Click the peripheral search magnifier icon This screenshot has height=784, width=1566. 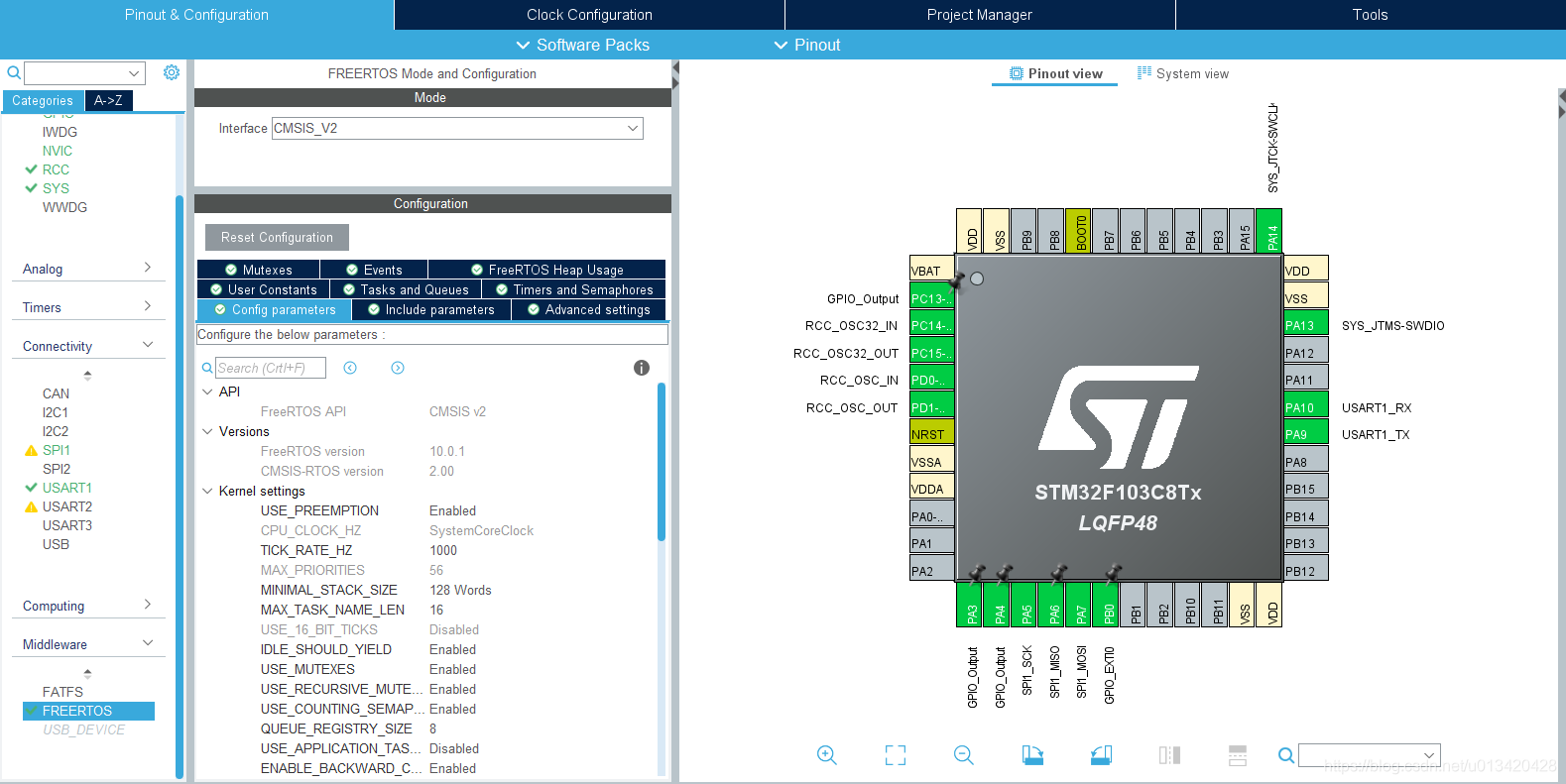pyautogui.click(x=14, y=72)
